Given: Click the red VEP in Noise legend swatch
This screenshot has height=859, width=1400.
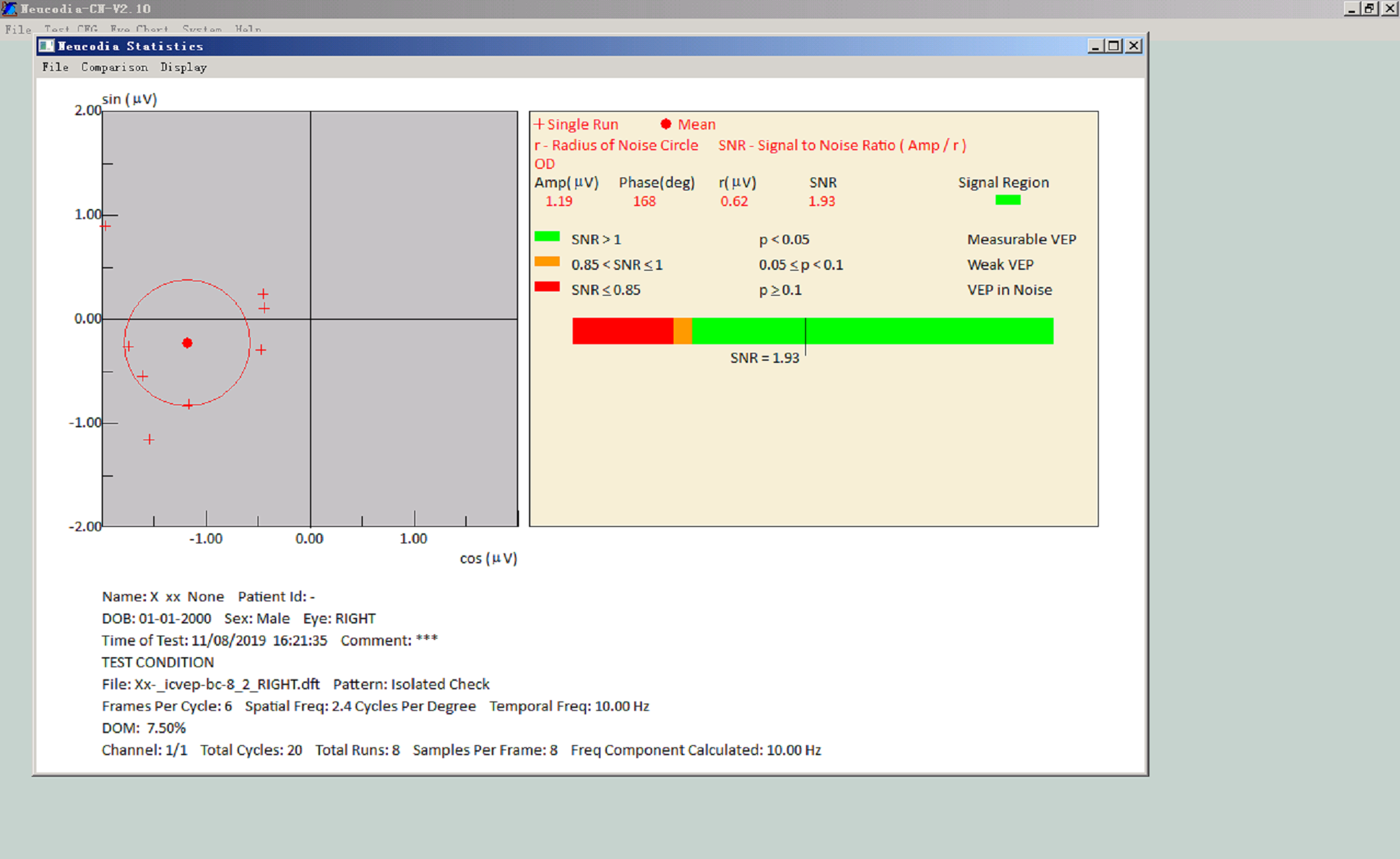Looking at the screenshot, I should pos(547,286).
